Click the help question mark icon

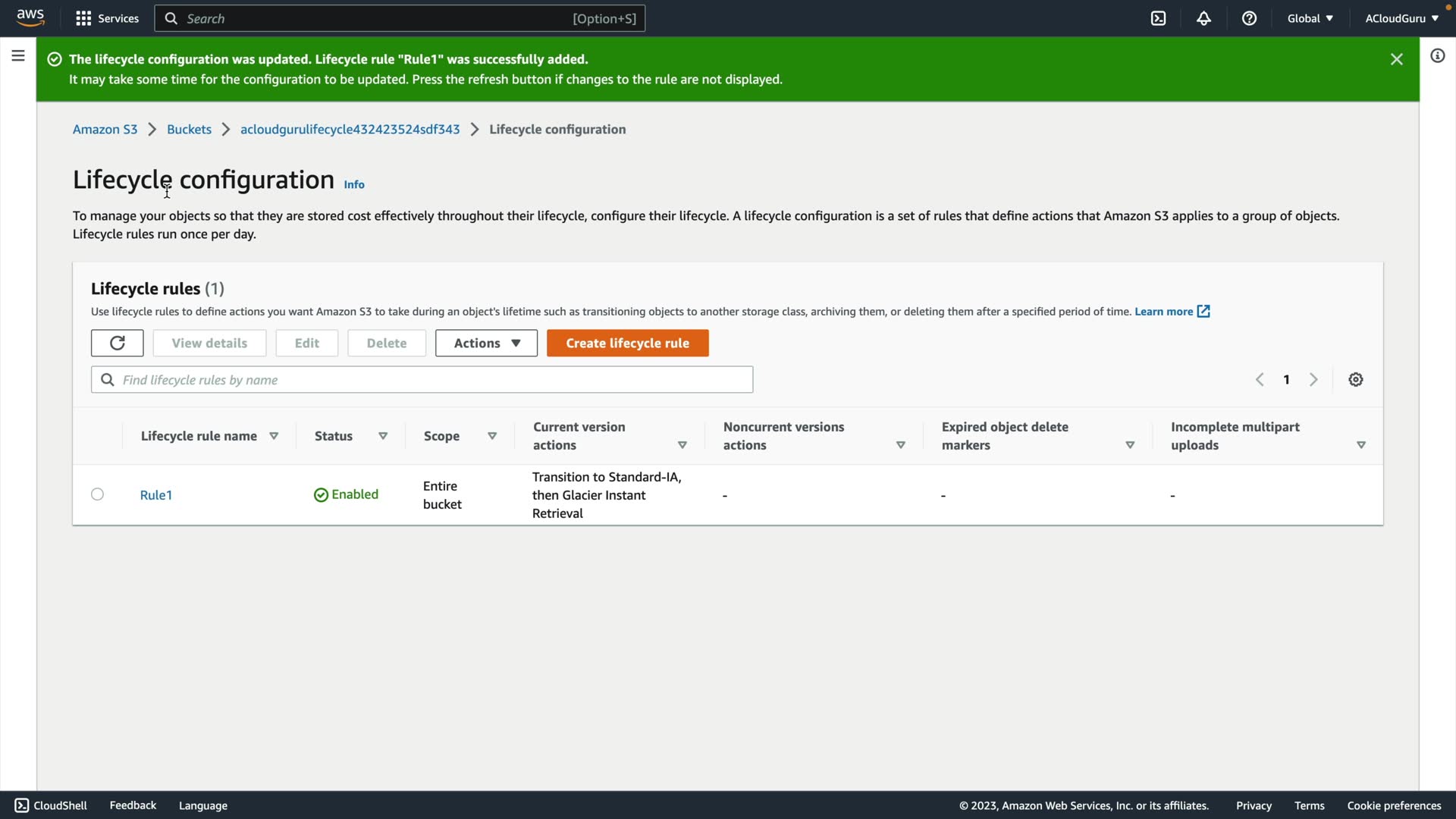[1249, 18]
